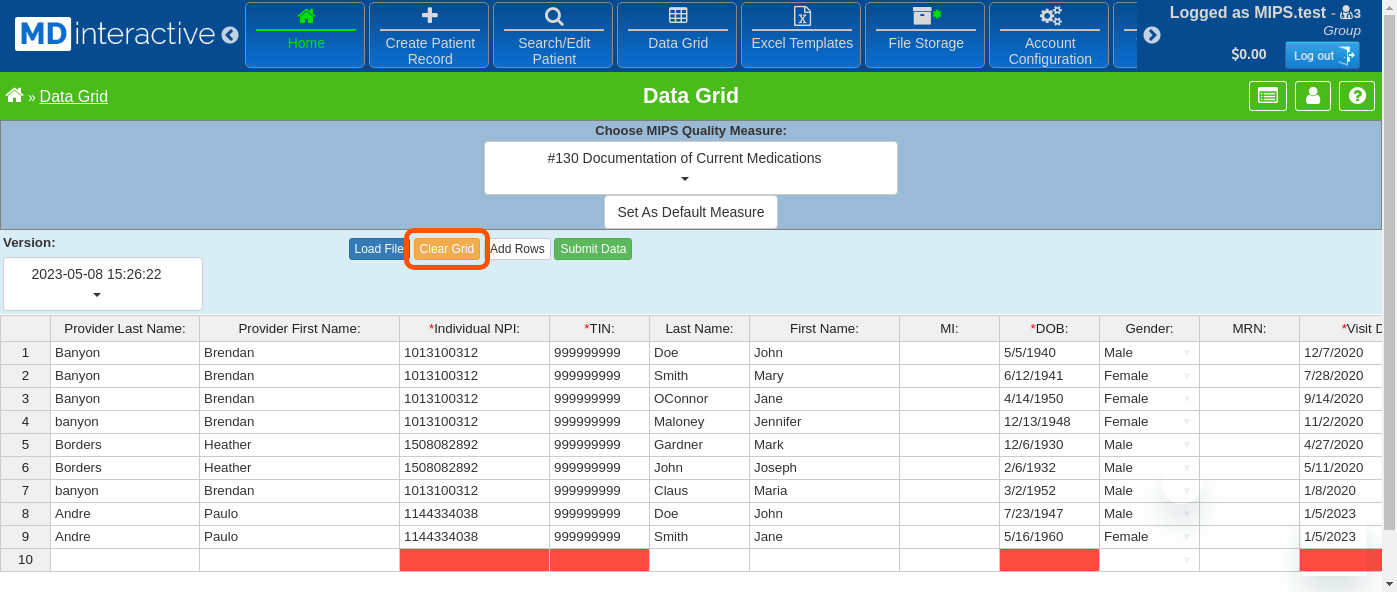1397x592 pixels.
Task: Click the provider count doctor icon
Action: click(x=1346, y=13)
